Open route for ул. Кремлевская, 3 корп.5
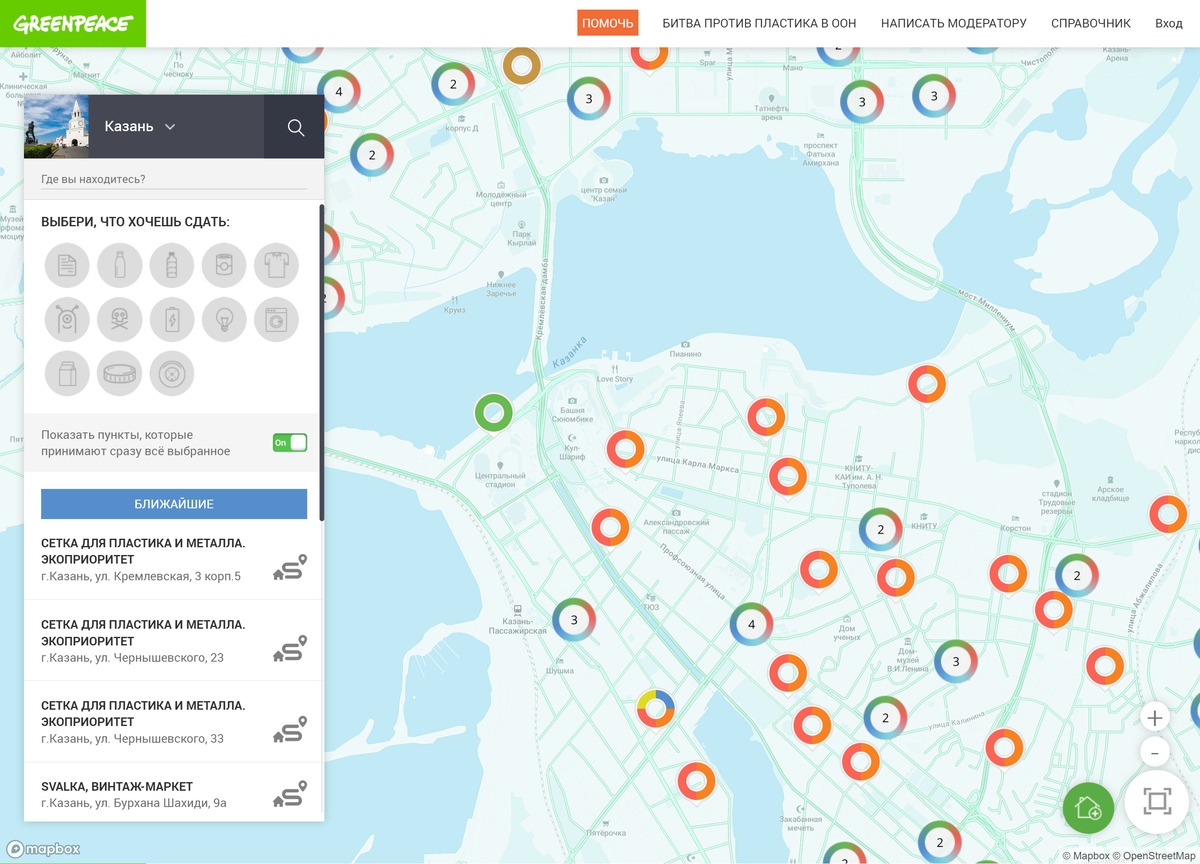This screenshot has height=864, width=1200. click(290, 568)
